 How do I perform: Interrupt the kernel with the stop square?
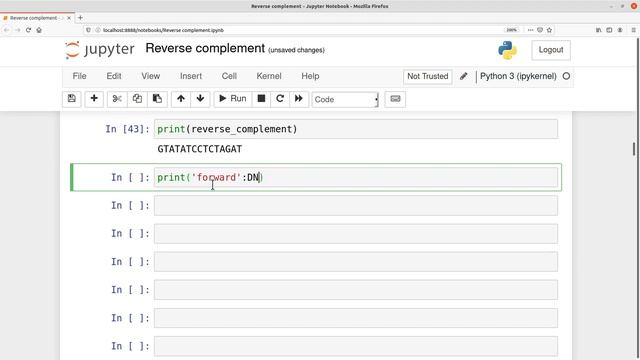tap(261, 99)
